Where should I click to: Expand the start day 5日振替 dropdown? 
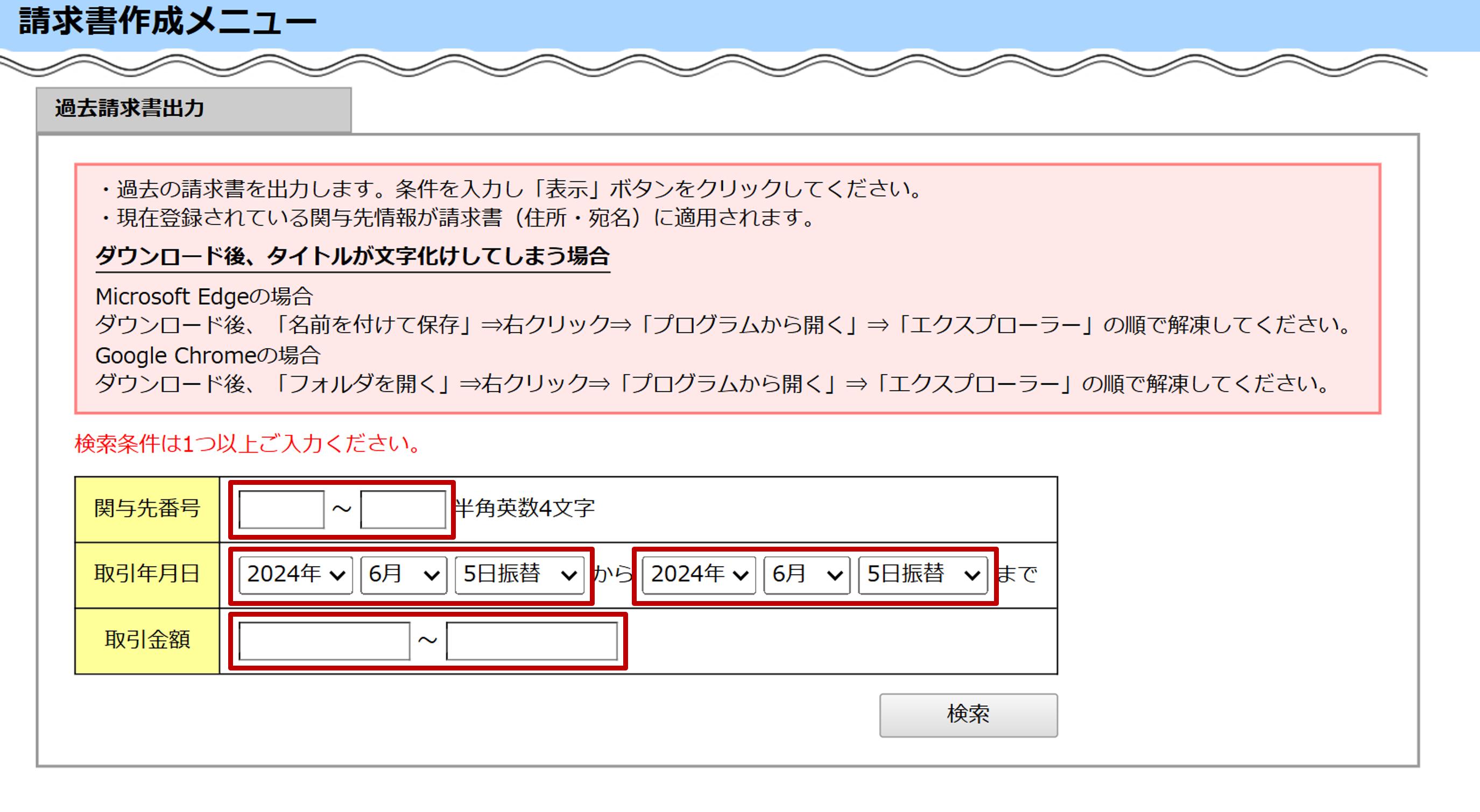click(x=519, y=574)
